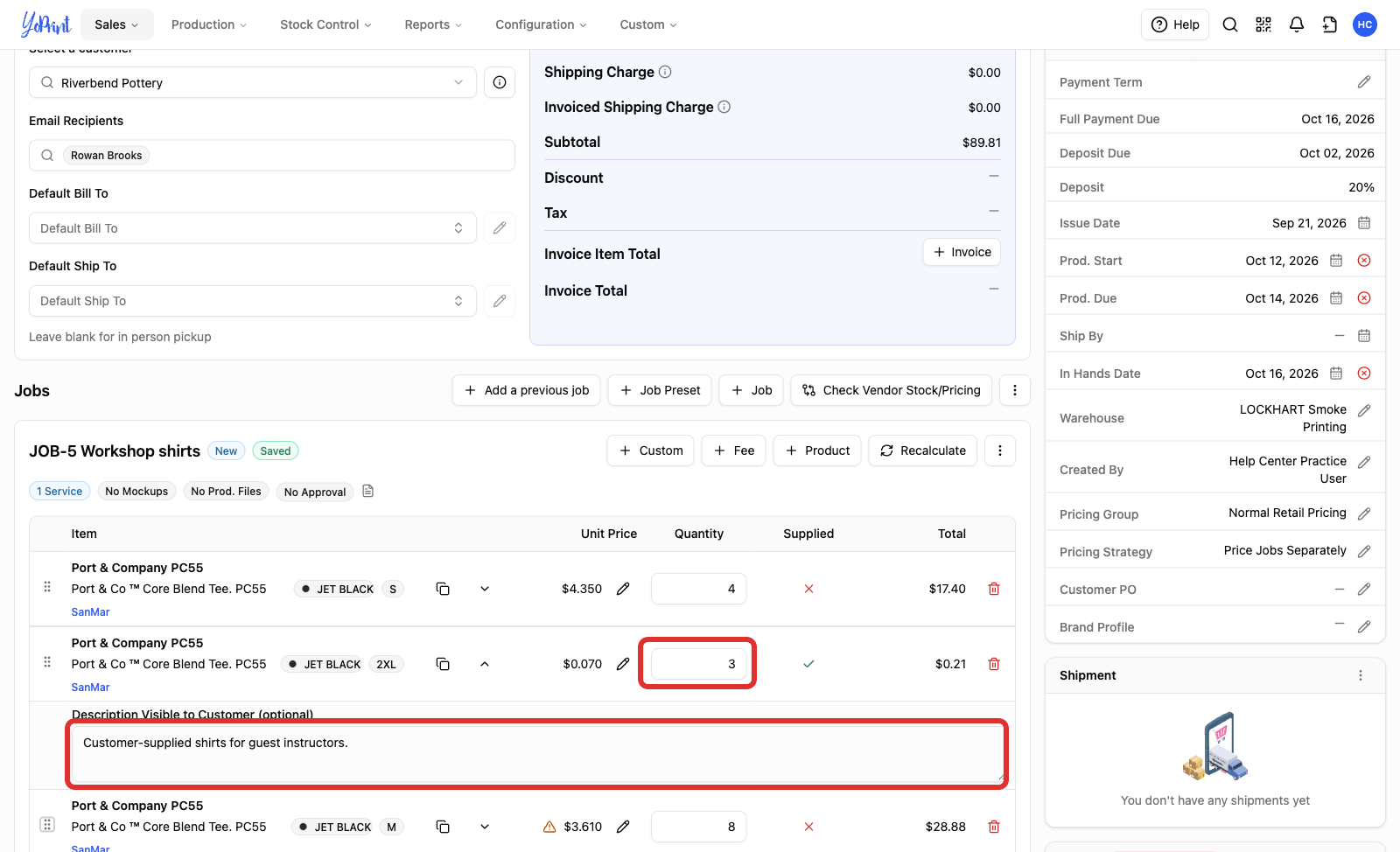Viewport: 1400px width, 852px height.
Task: Open the Production menu
Action: click(209, 24)
